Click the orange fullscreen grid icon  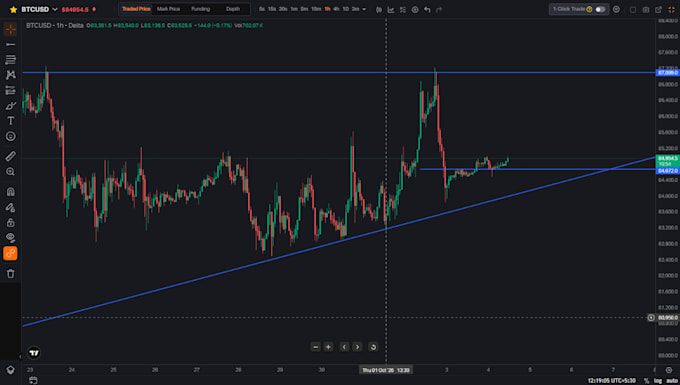[x=671, y=10]
